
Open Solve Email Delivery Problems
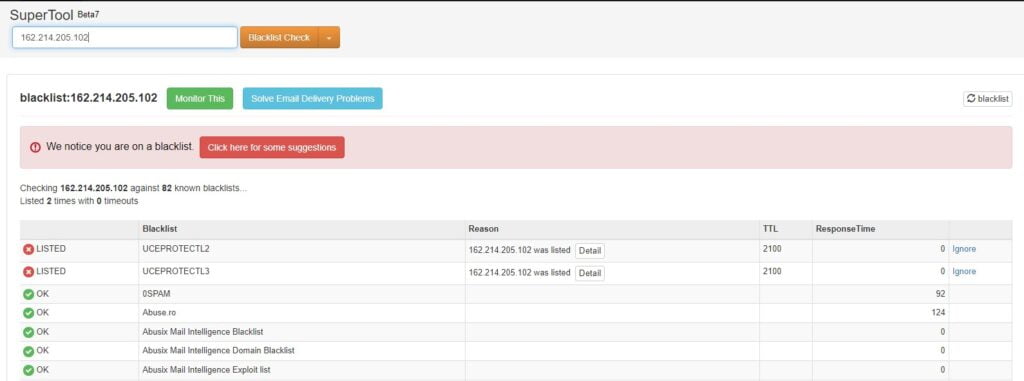coord(313,99)
